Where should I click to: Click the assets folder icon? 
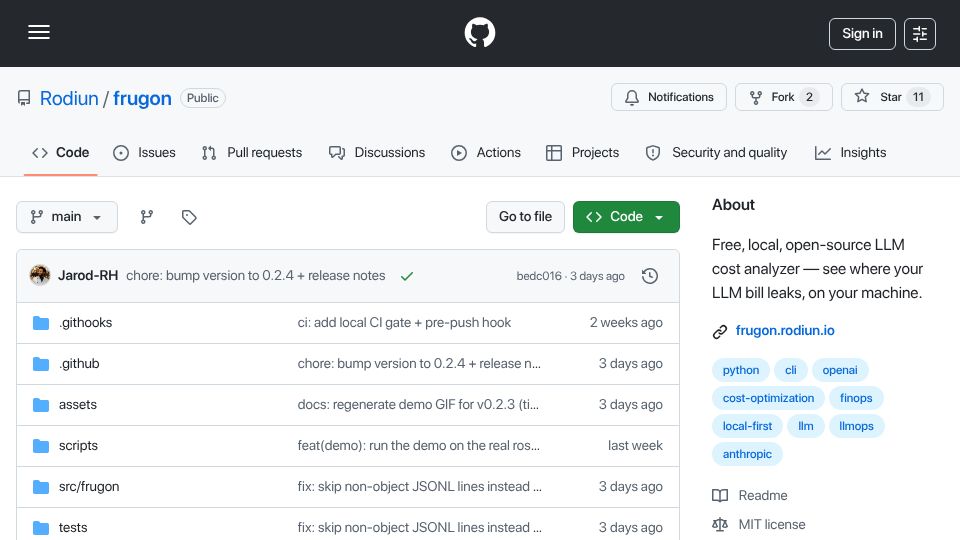pyautogui.click(x=41, y=405)
